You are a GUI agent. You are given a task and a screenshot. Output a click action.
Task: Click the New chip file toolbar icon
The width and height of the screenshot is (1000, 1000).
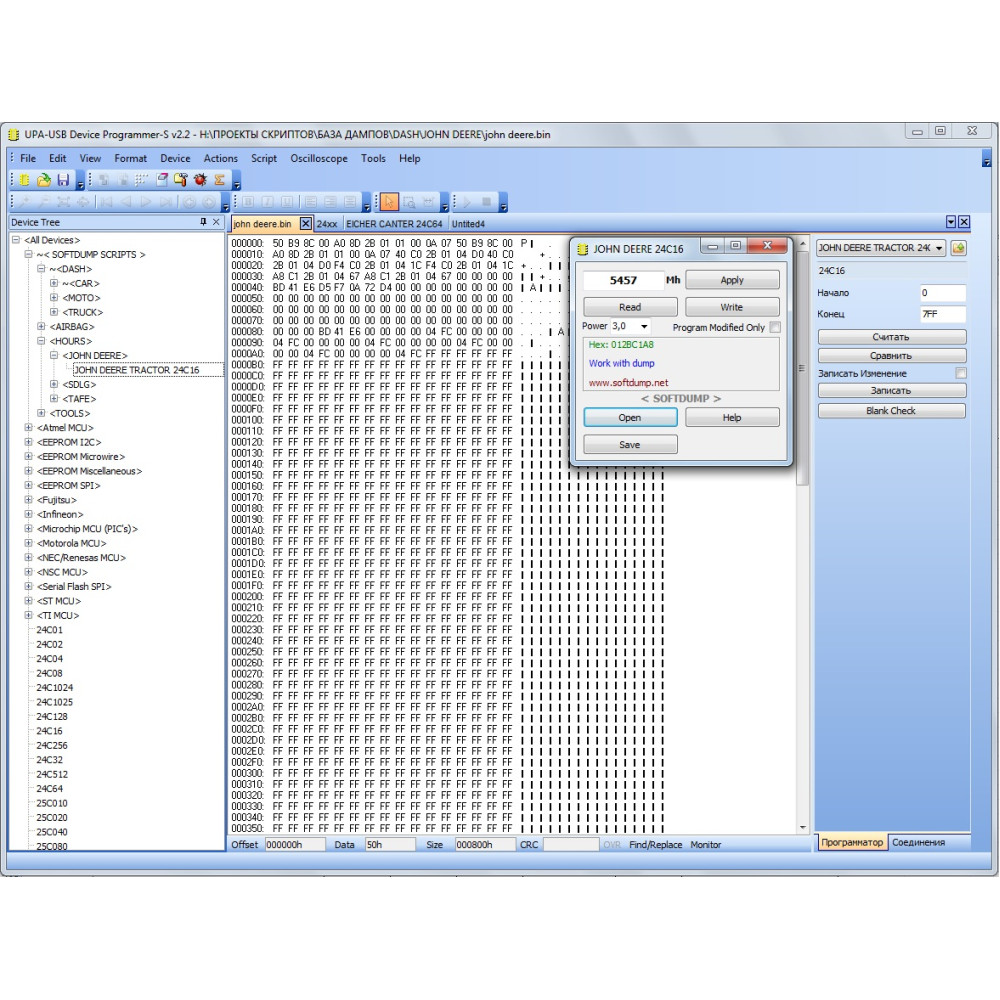[x=24, y=180]
